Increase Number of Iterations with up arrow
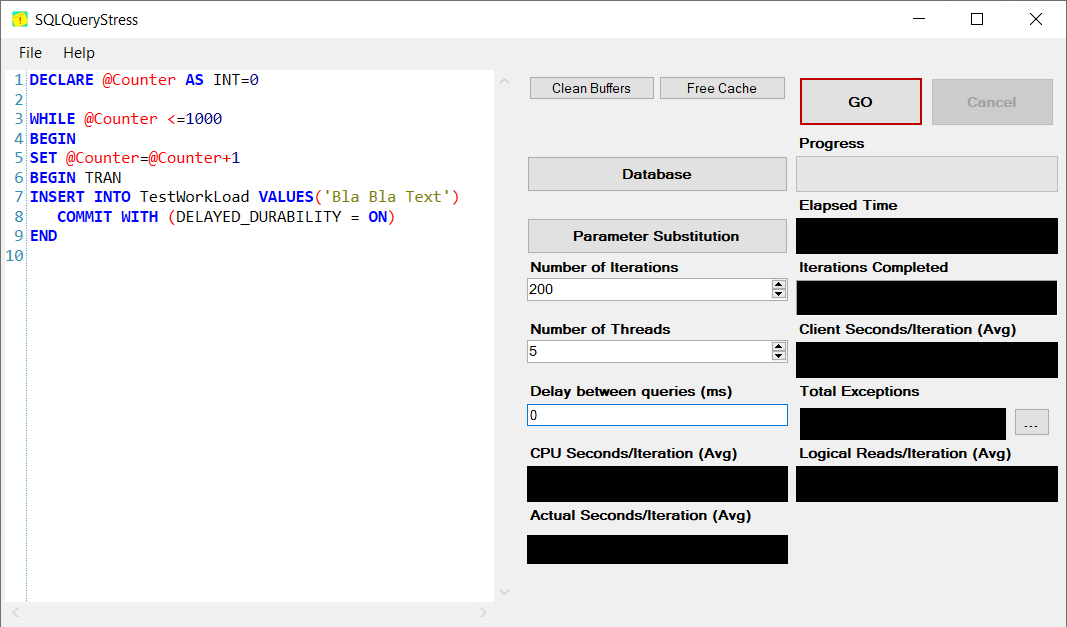 pos(779,285)
